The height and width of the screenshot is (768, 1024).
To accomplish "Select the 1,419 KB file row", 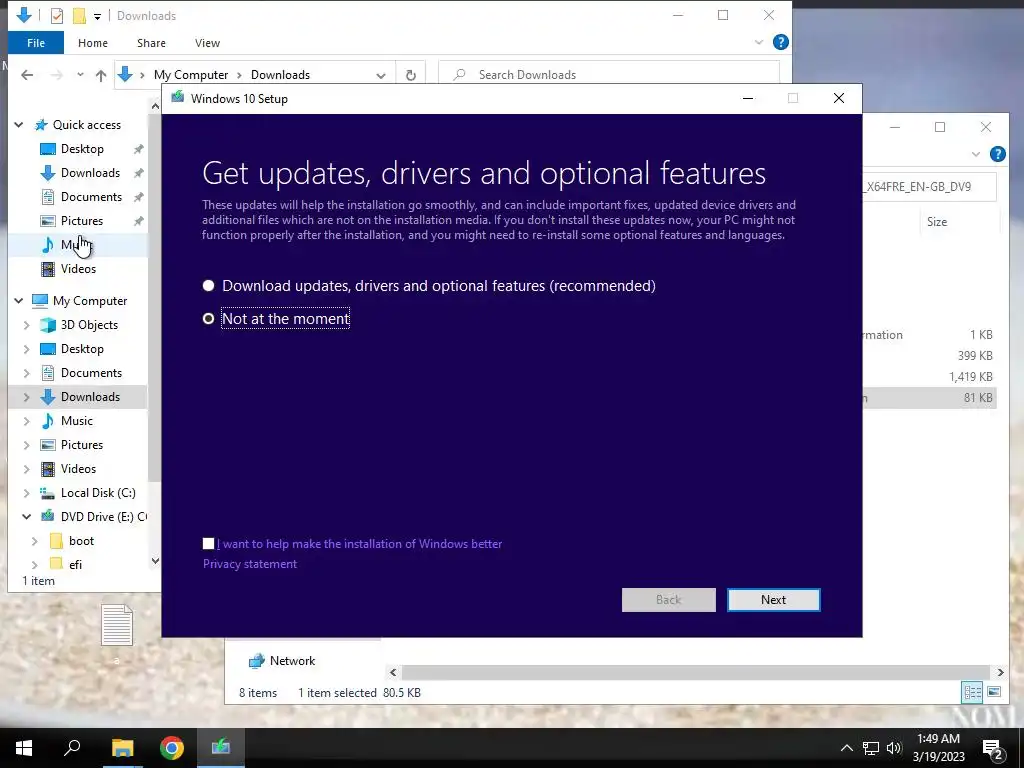I will click(929, 377).
